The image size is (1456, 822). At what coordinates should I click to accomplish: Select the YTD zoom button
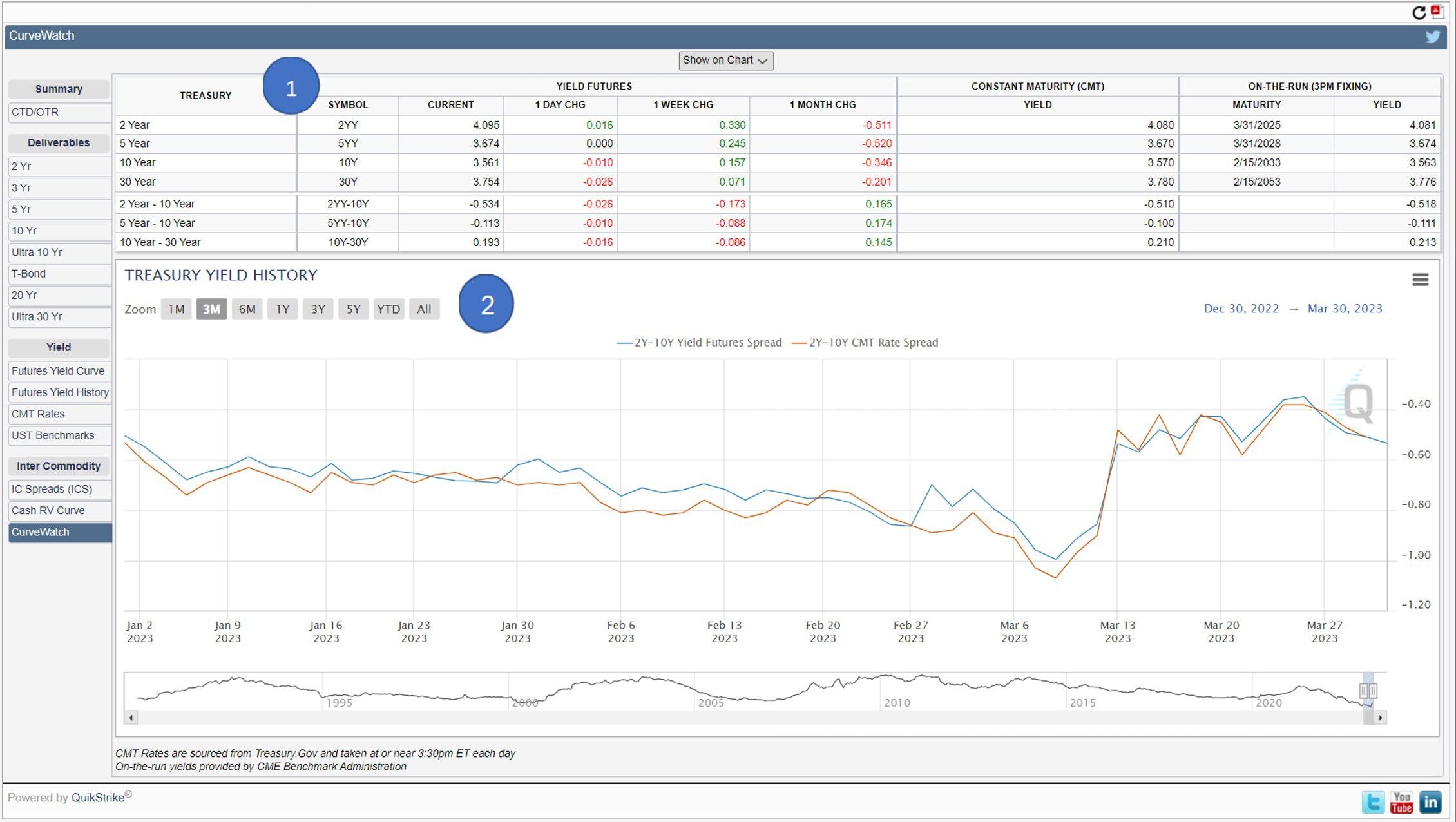[x=388, y=309]
